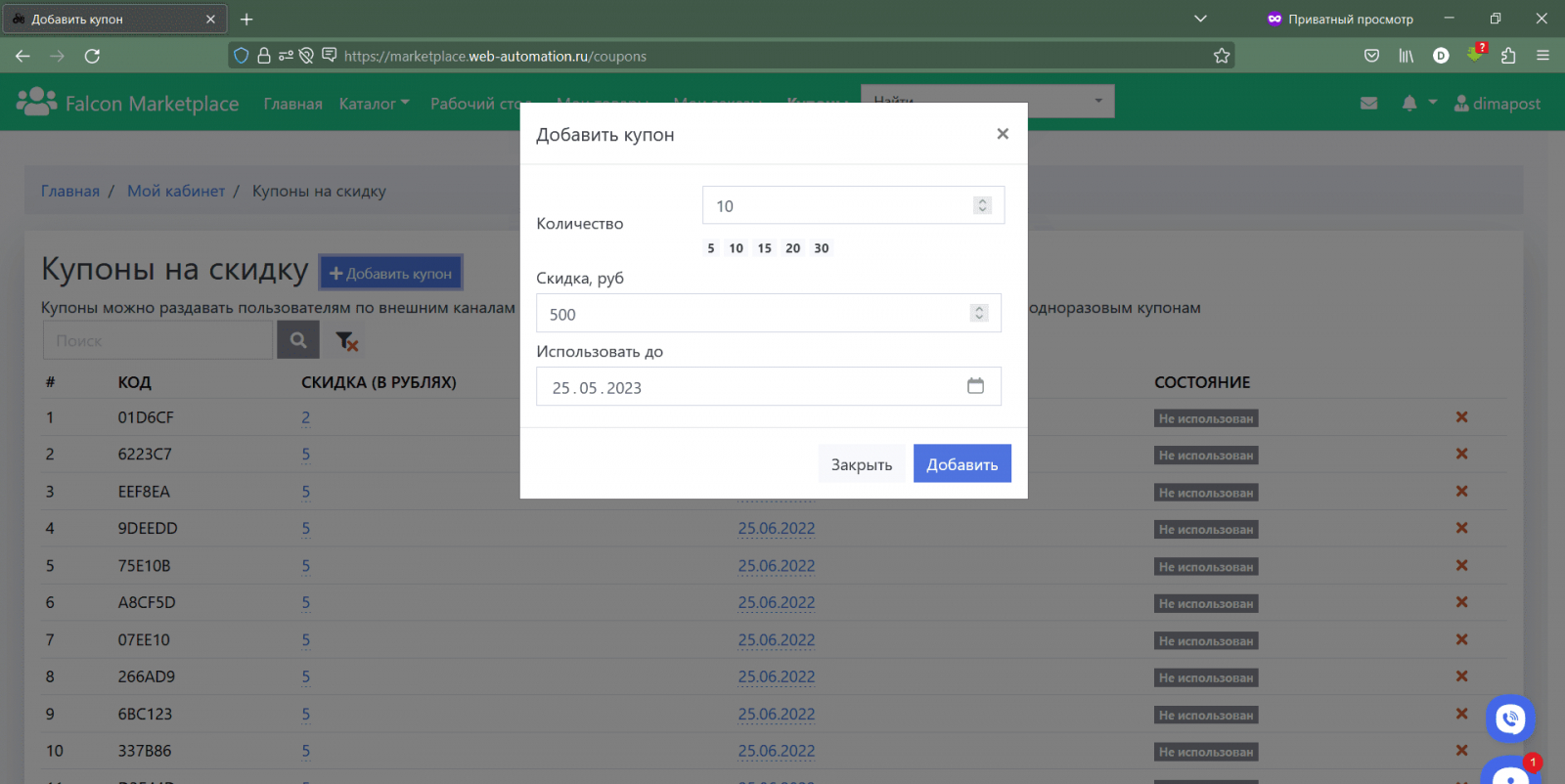Select quantity preset 20
Image resolution: width=1565 pixels, height=784 pixels.
click(x=792, y=248)
